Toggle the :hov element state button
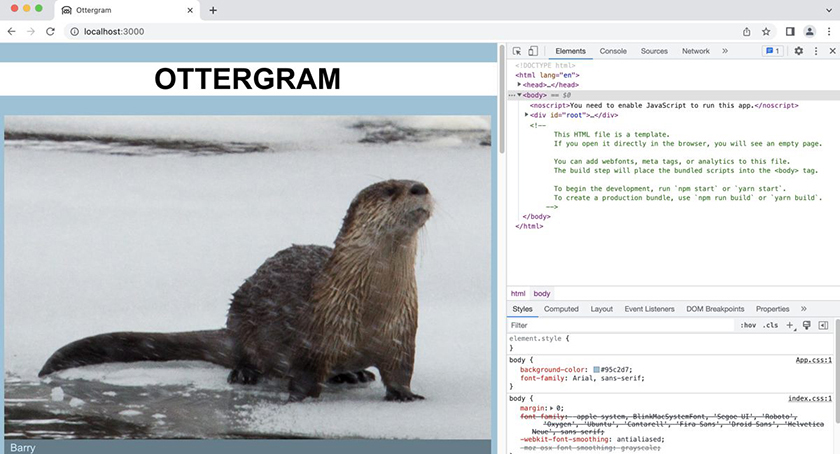This screenshot has width=840, height=454. [748, 325]
